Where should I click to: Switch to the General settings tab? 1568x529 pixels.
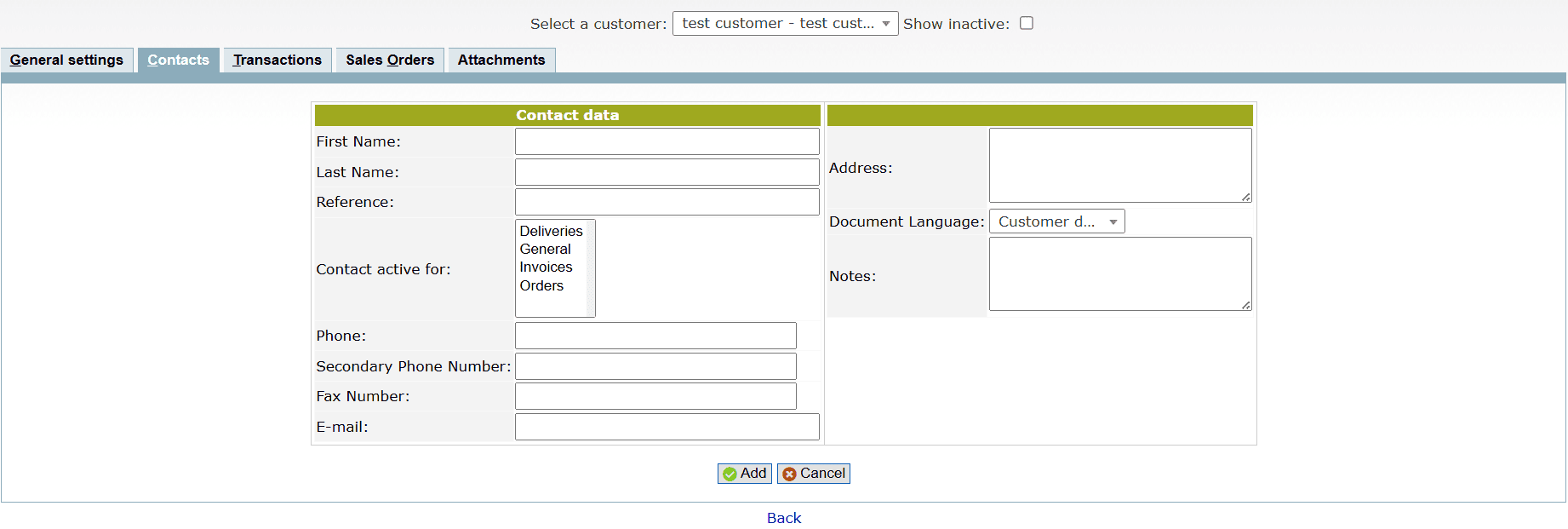(66, 60)
